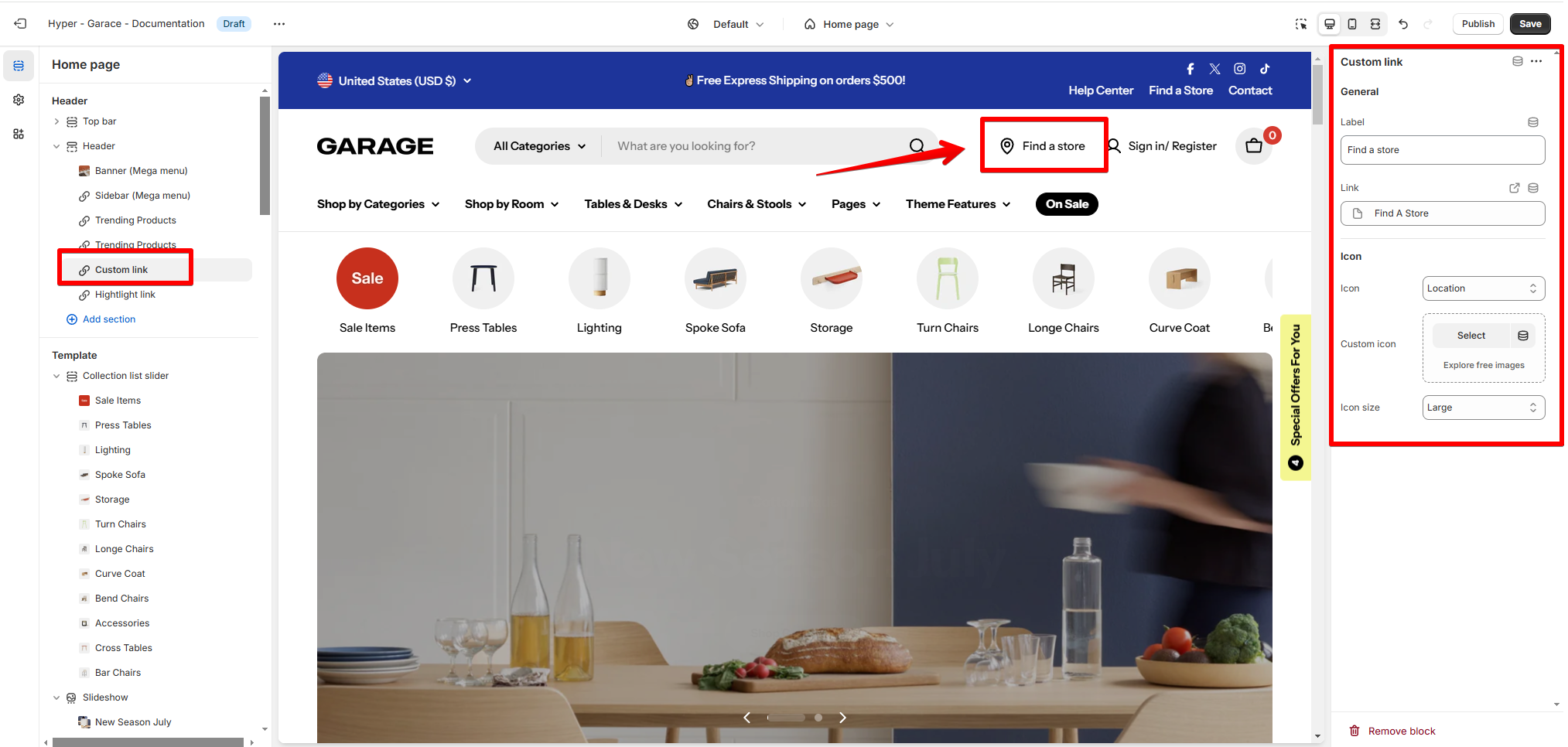Screen dimensions: 1568x747
Task: Click the store search input box
Action: [x=754, y=146]
